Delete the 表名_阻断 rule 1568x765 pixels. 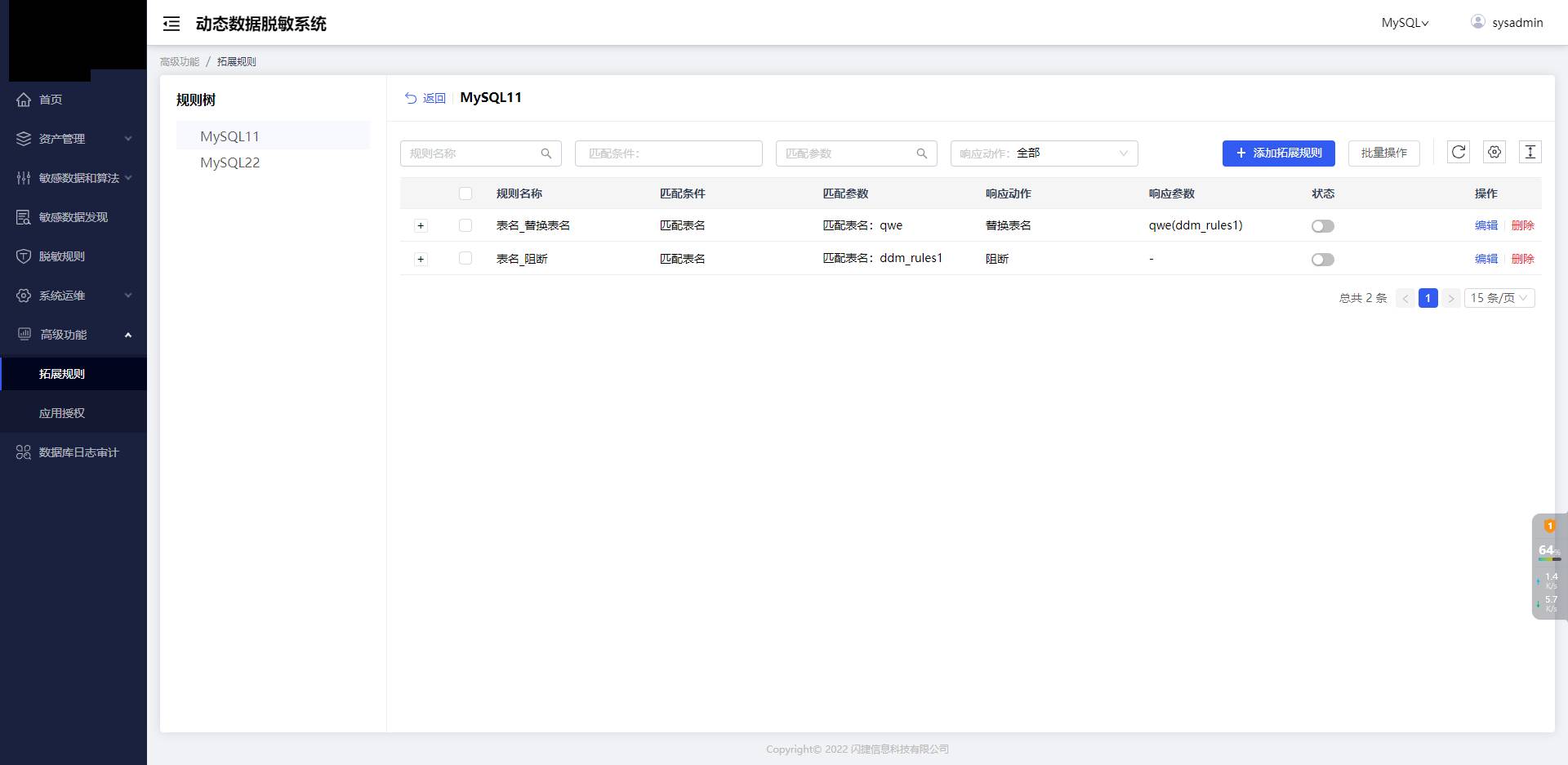(1523, 259)
